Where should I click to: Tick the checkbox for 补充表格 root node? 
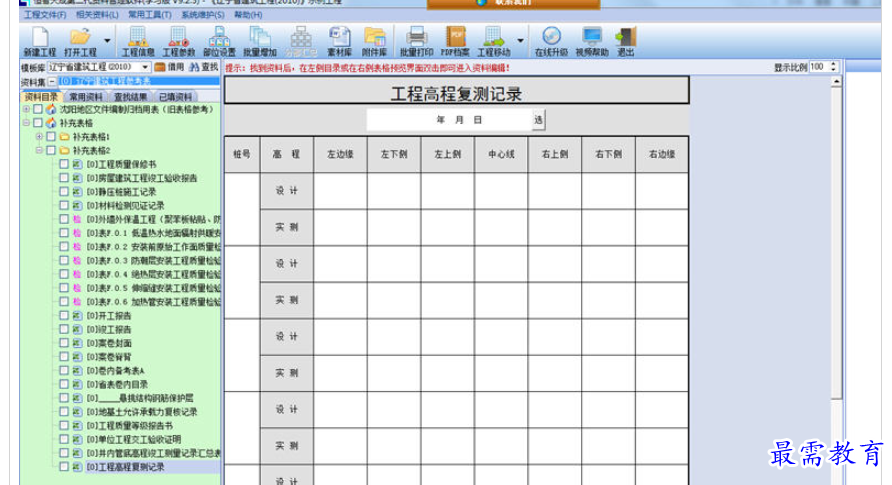coord(38,123)
